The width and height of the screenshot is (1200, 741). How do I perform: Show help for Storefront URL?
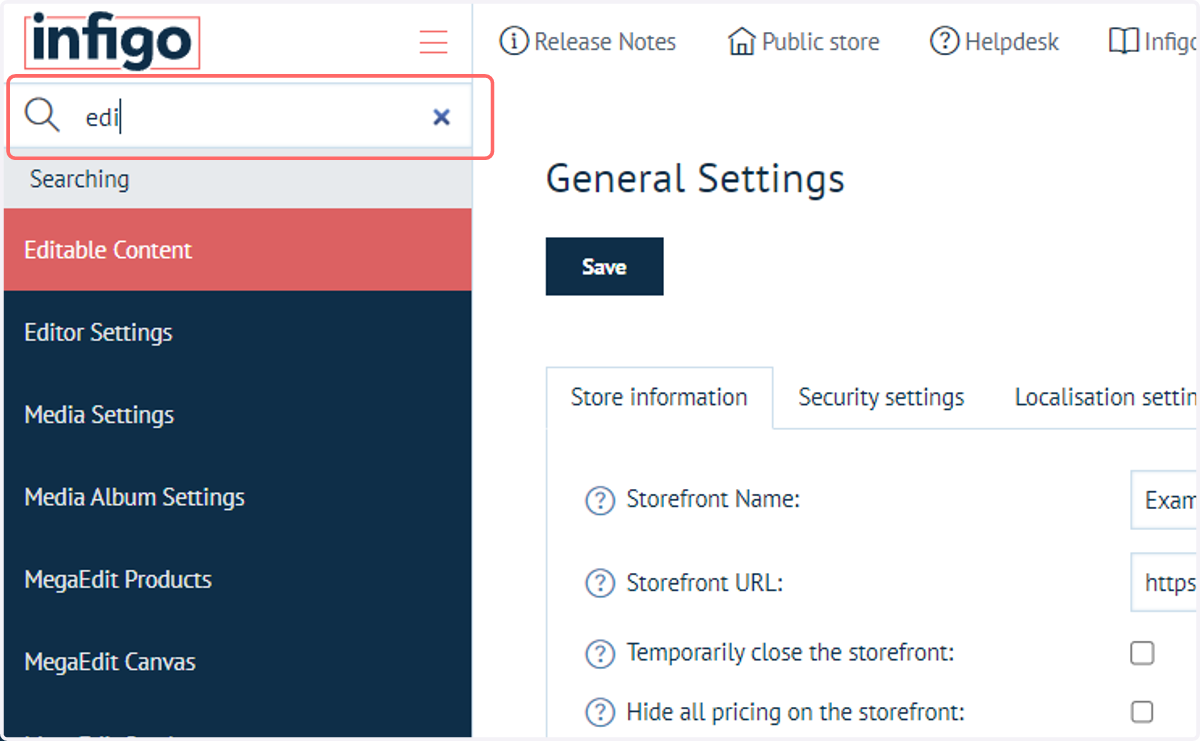pos(599,583)
